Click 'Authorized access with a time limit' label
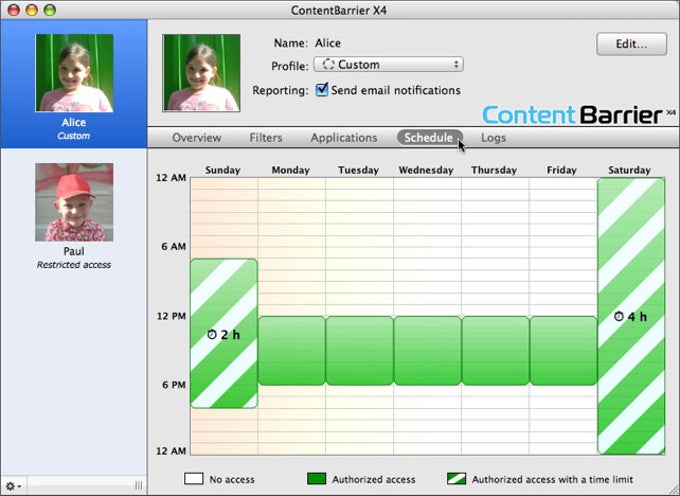Screen dimensions: 680x496 coord(552,480)
